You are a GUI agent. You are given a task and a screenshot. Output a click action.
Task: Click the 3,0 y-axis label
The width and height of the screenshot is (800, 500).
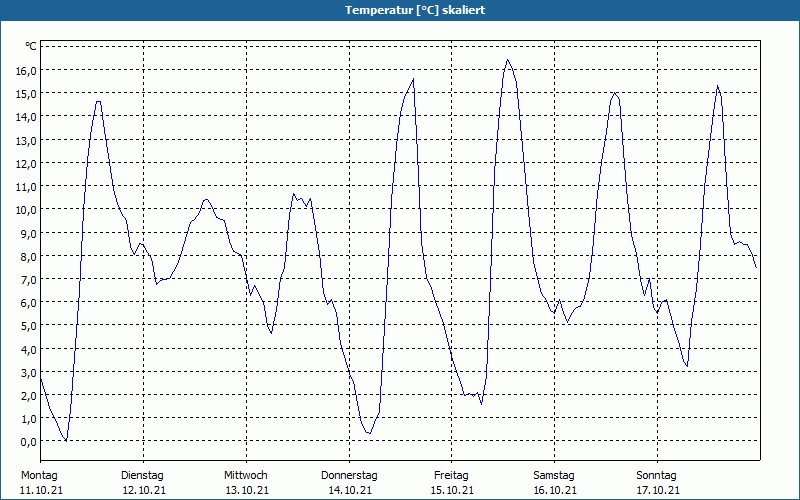pos(31,372)
